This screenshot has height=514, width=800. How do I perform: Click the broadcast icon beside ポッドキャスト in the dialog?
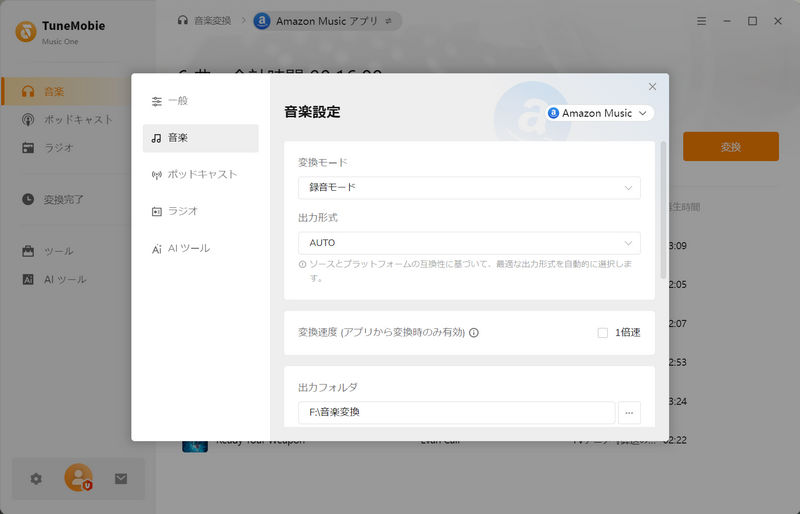tap(157, 175)
